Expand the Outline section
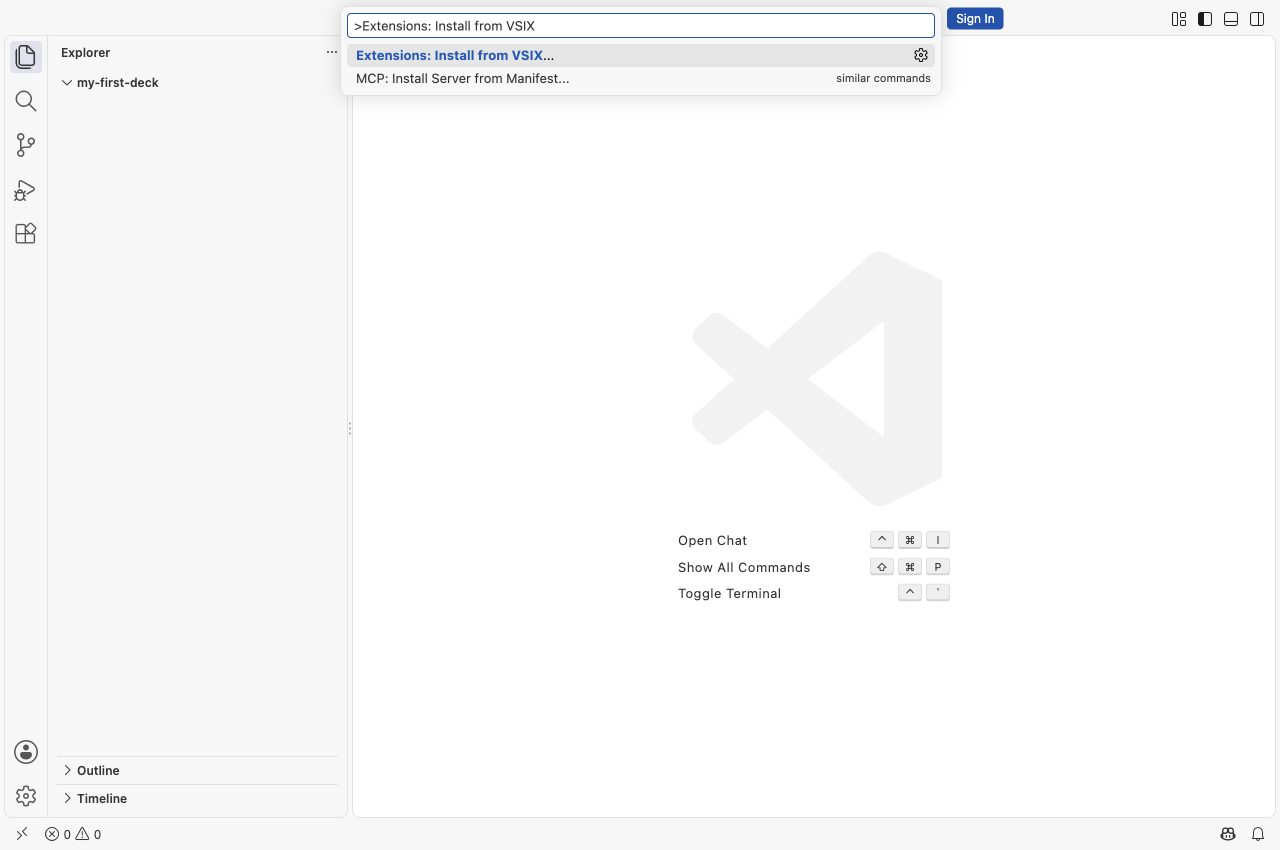 coord(199,770)
